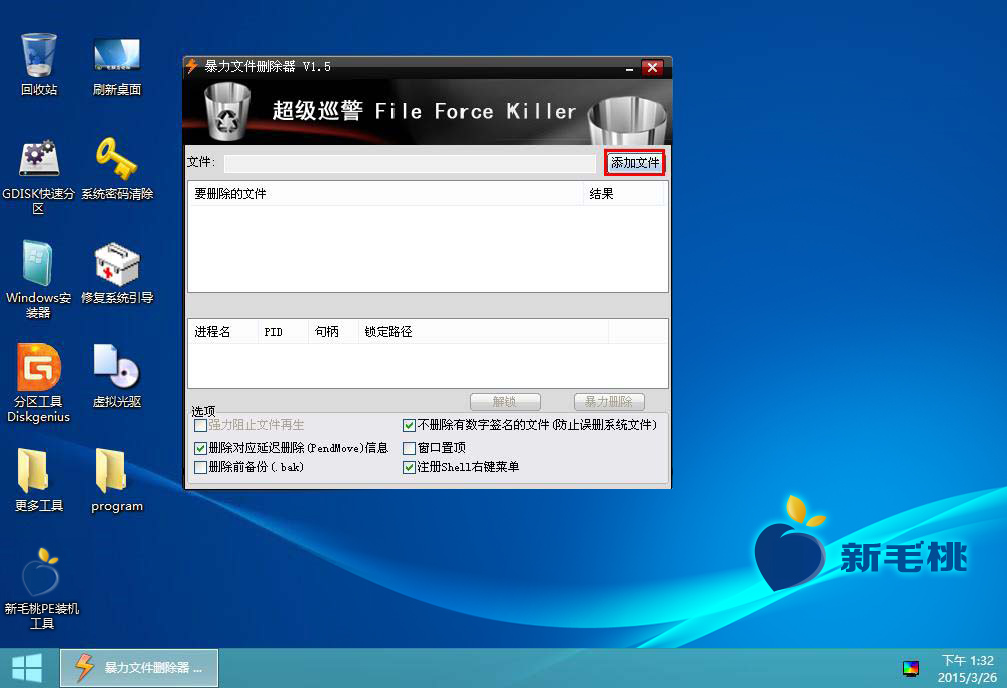The width and height of the screenshot is (1007, 688).
Task: Open 修复系统引导 first-aid kit icon
Action: pos(116,272)
